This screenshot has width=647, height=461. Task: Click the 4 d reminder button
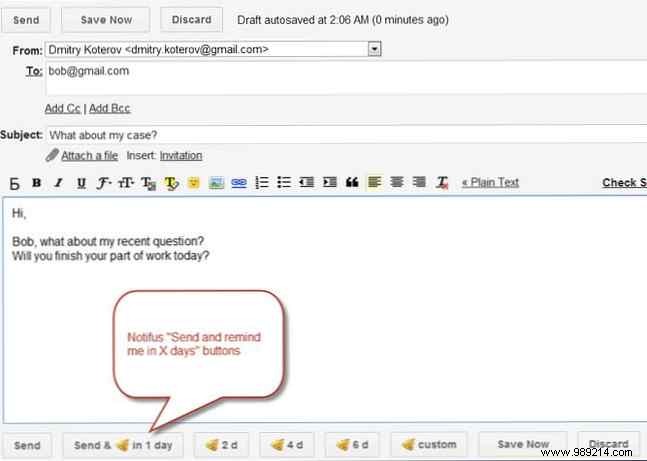tap(287, 445)
